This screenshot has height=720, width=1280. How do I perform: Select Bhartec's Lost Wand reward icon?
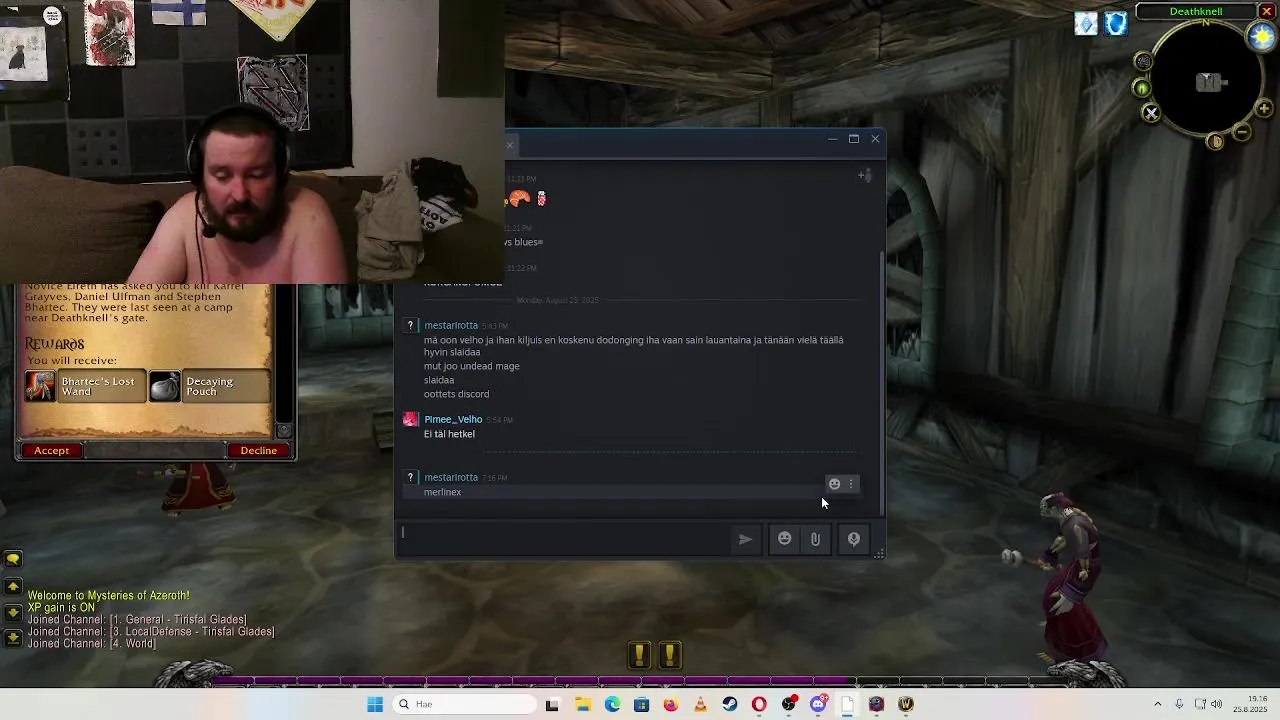click(41, 386)
